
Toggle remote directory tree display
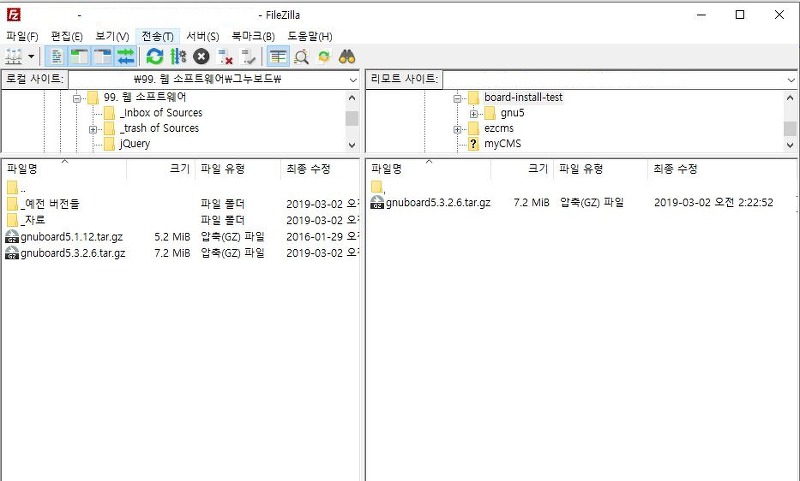point(103,57)
